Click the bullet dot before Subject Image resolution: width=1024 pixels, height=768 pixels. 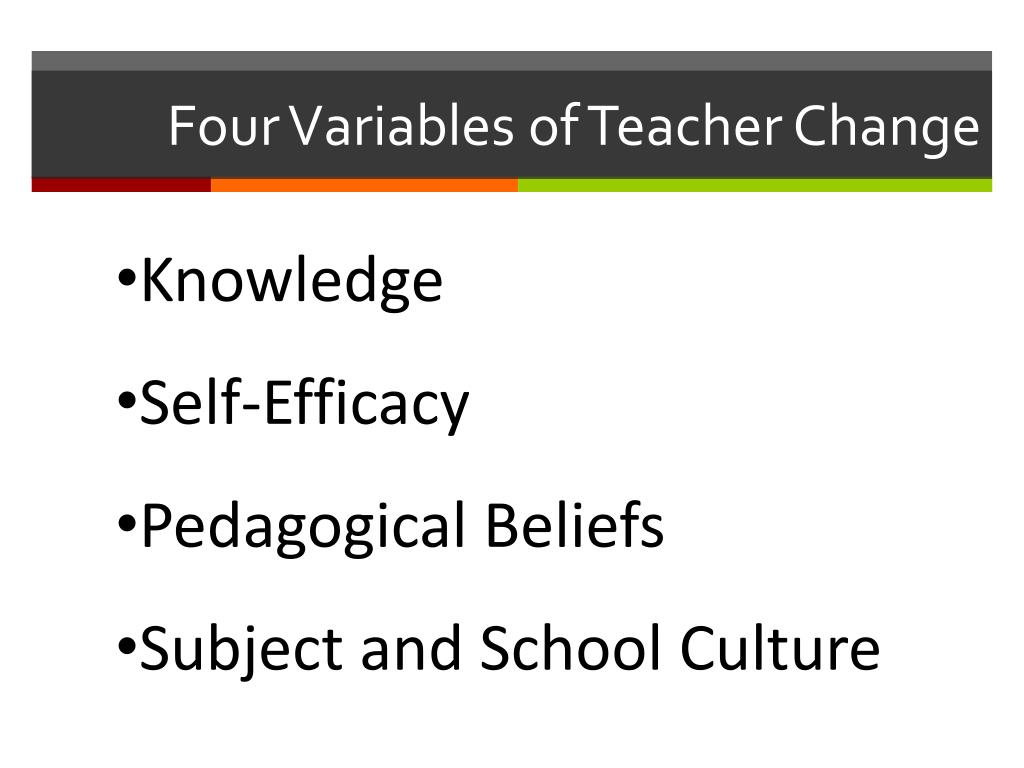coord(127,647)
